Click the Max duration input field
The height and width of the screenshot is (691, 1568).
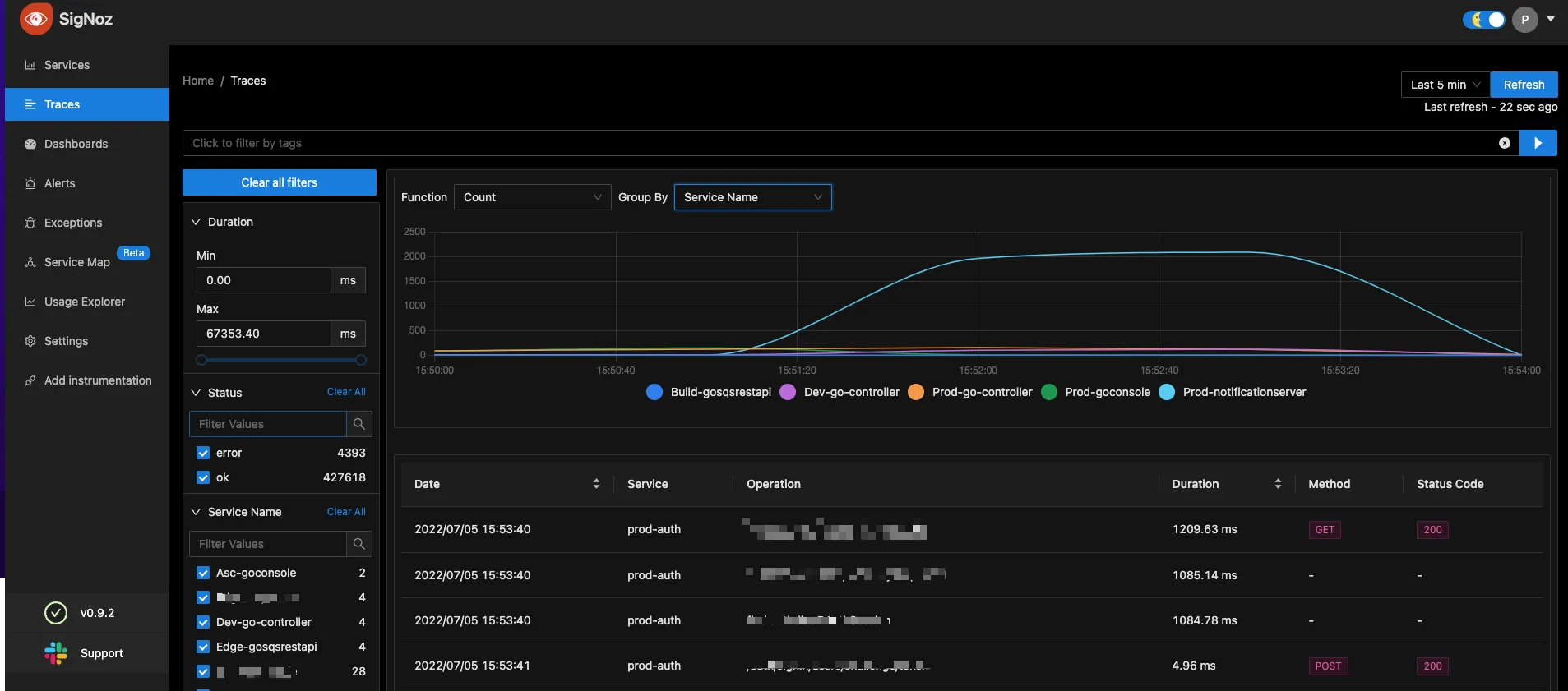point(264,334)
